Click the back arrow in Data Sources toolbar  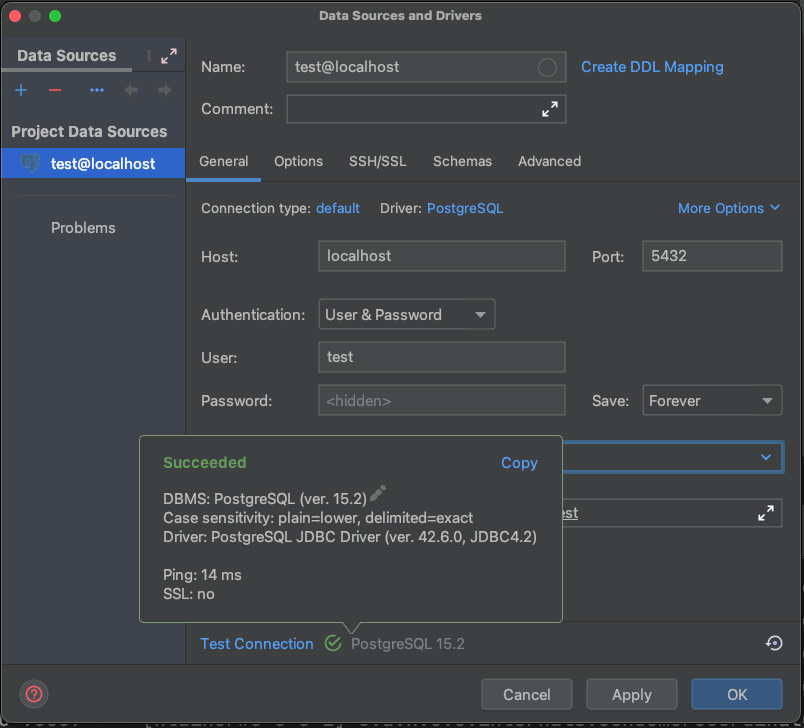coord(131,91)
